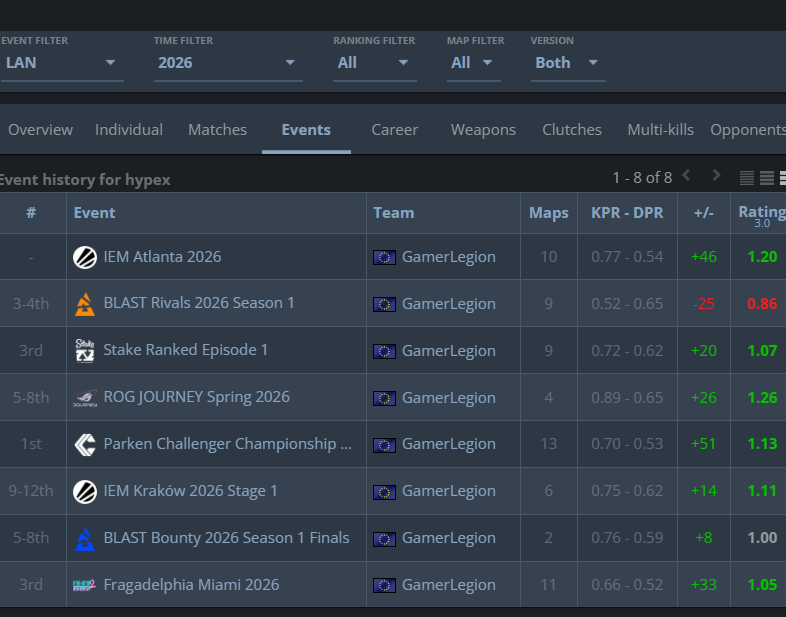Expand the Map Filter All dropdown

click(x=474, y=63)
